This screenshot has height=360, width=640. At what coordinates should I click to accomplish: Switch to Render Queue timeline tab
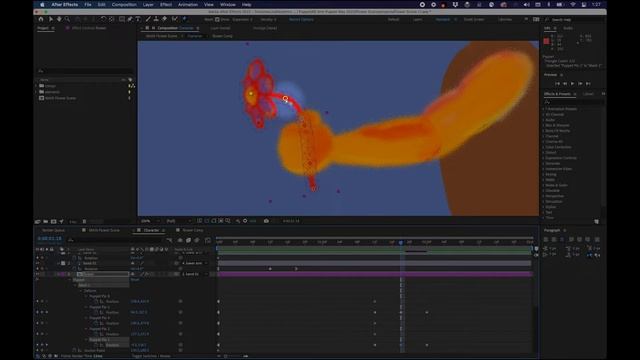tap(53, 230)
